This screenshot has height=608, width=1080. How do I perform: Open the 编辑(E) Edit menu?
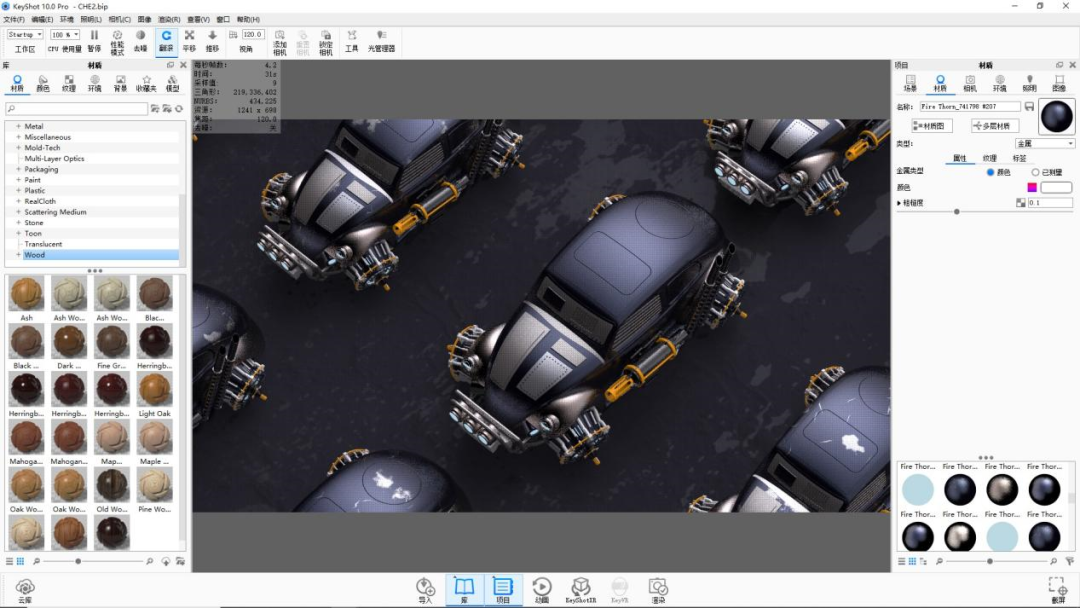pyautogui.click(x=42, y=19)
